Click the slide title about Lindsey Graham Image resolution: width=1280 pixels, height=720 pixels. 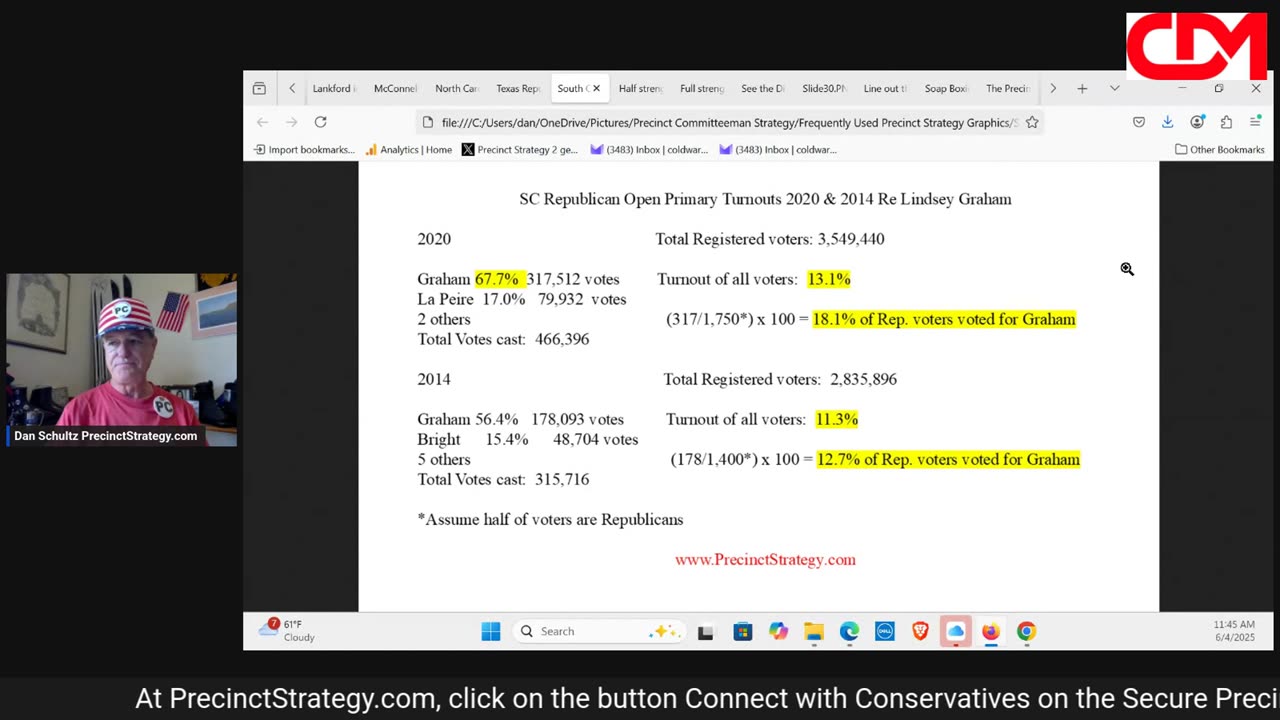(x=765, y=199)
